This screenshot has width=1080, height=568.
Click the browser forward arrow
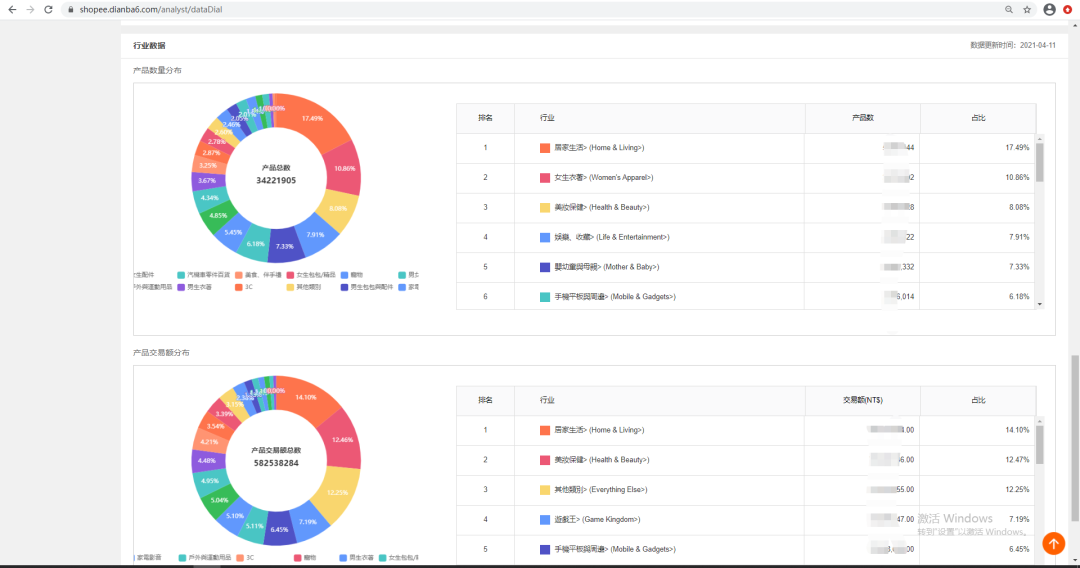[30, 10]
